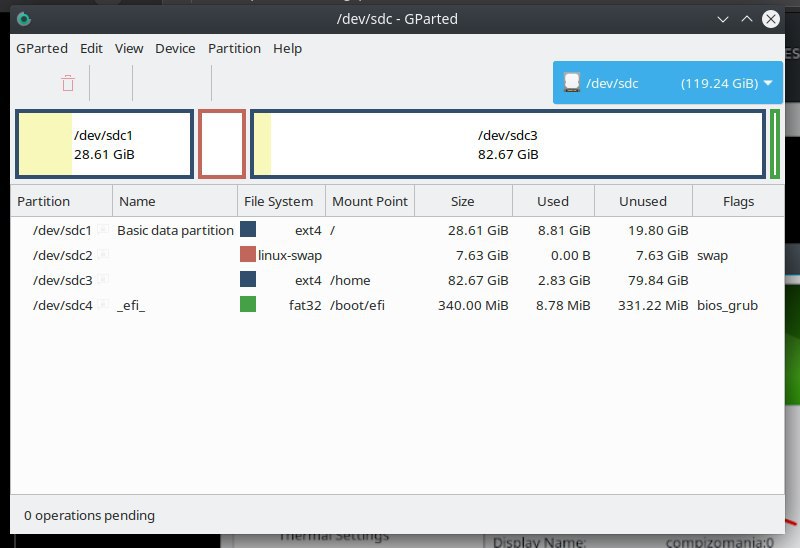Image resolution: width=800 pixels, height=548 pixels.
Task: Click the Unused column header
Action: point(643,201)
